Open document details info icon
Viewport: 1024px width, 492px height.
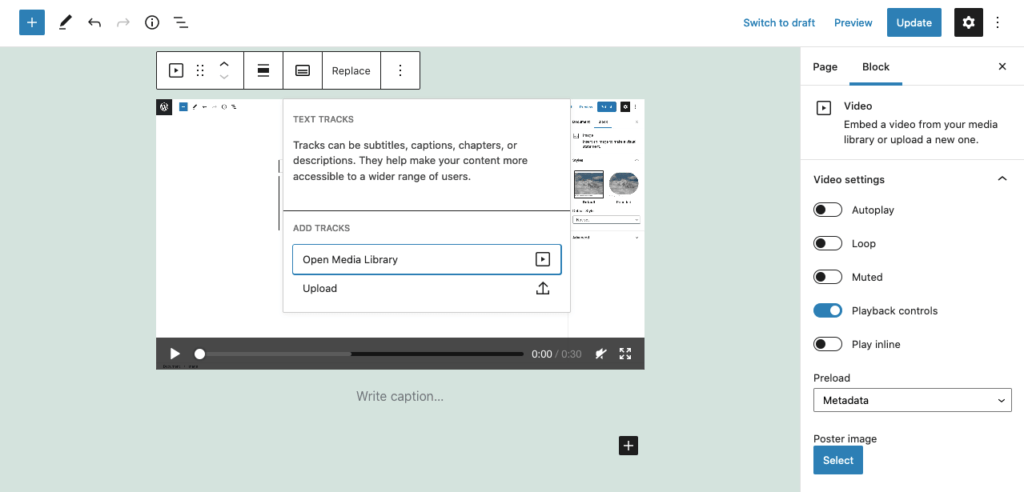[x=152, y=22]
